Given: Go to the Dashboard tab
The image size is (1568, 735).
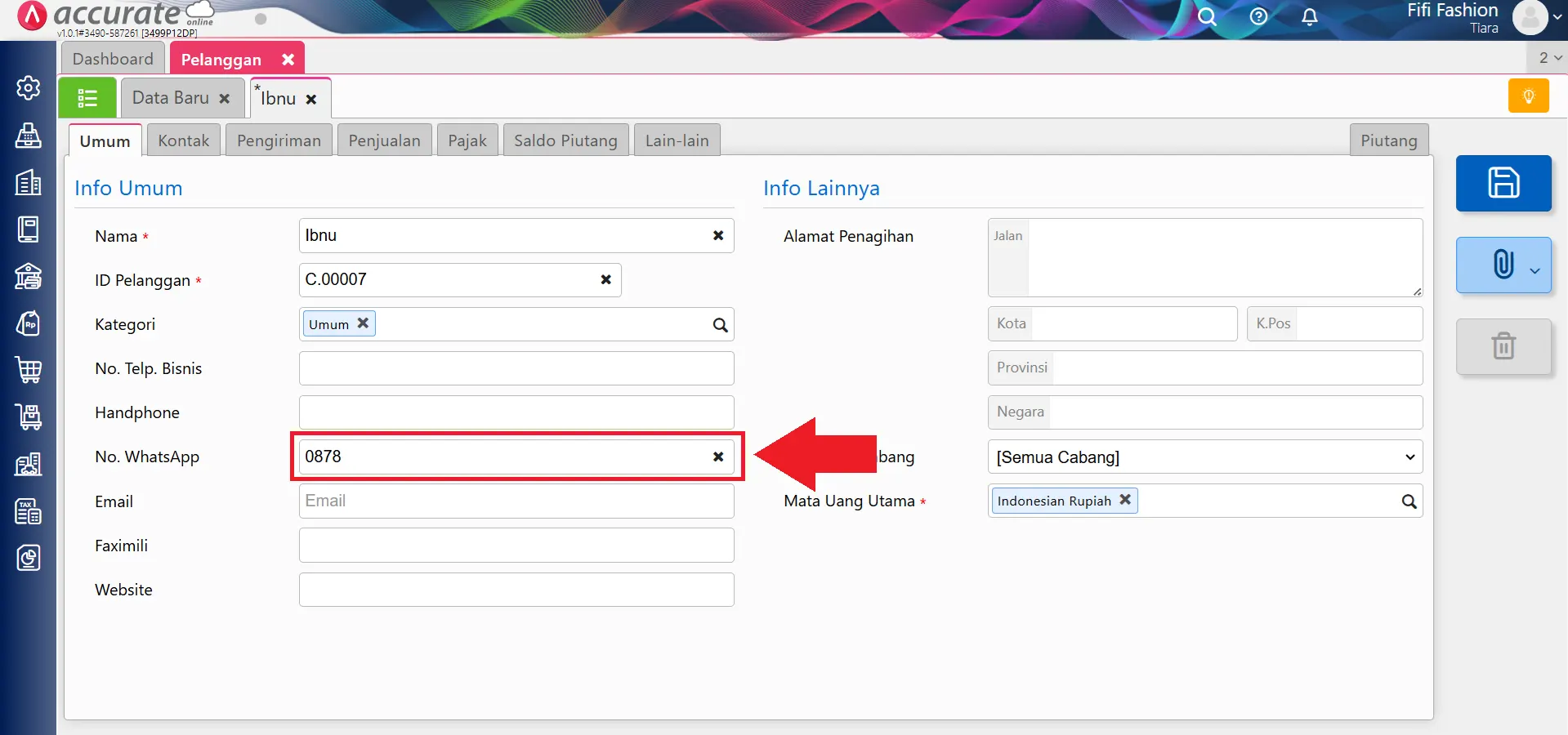Looking at the screenshot, I should click(113, 59).
